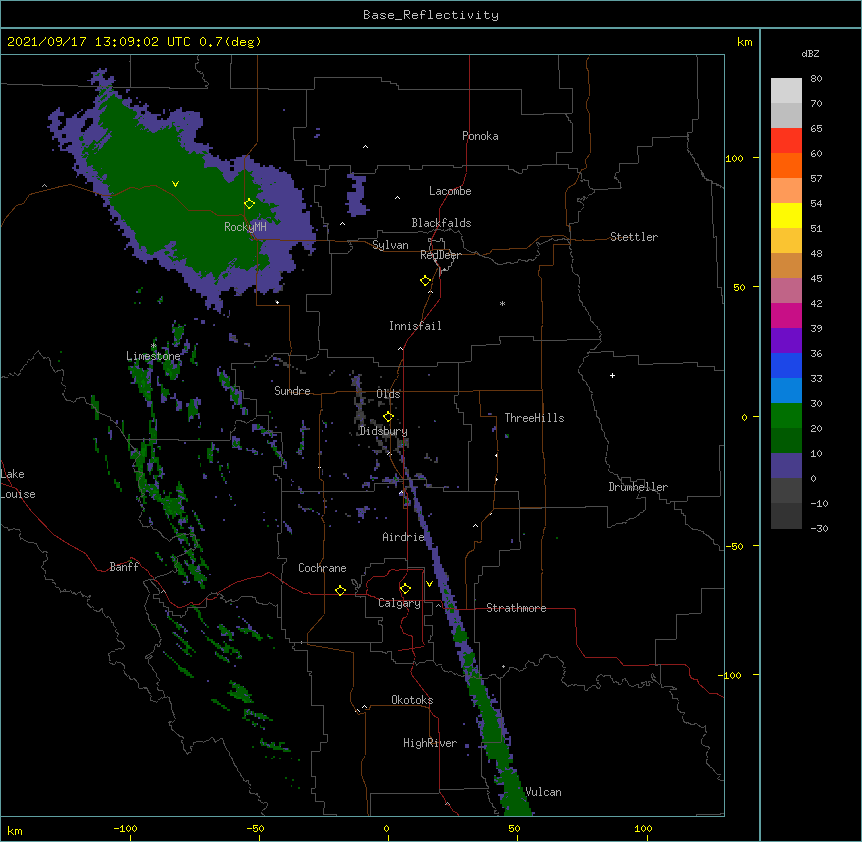Select the ThreeHills label

tap(534, 418)
